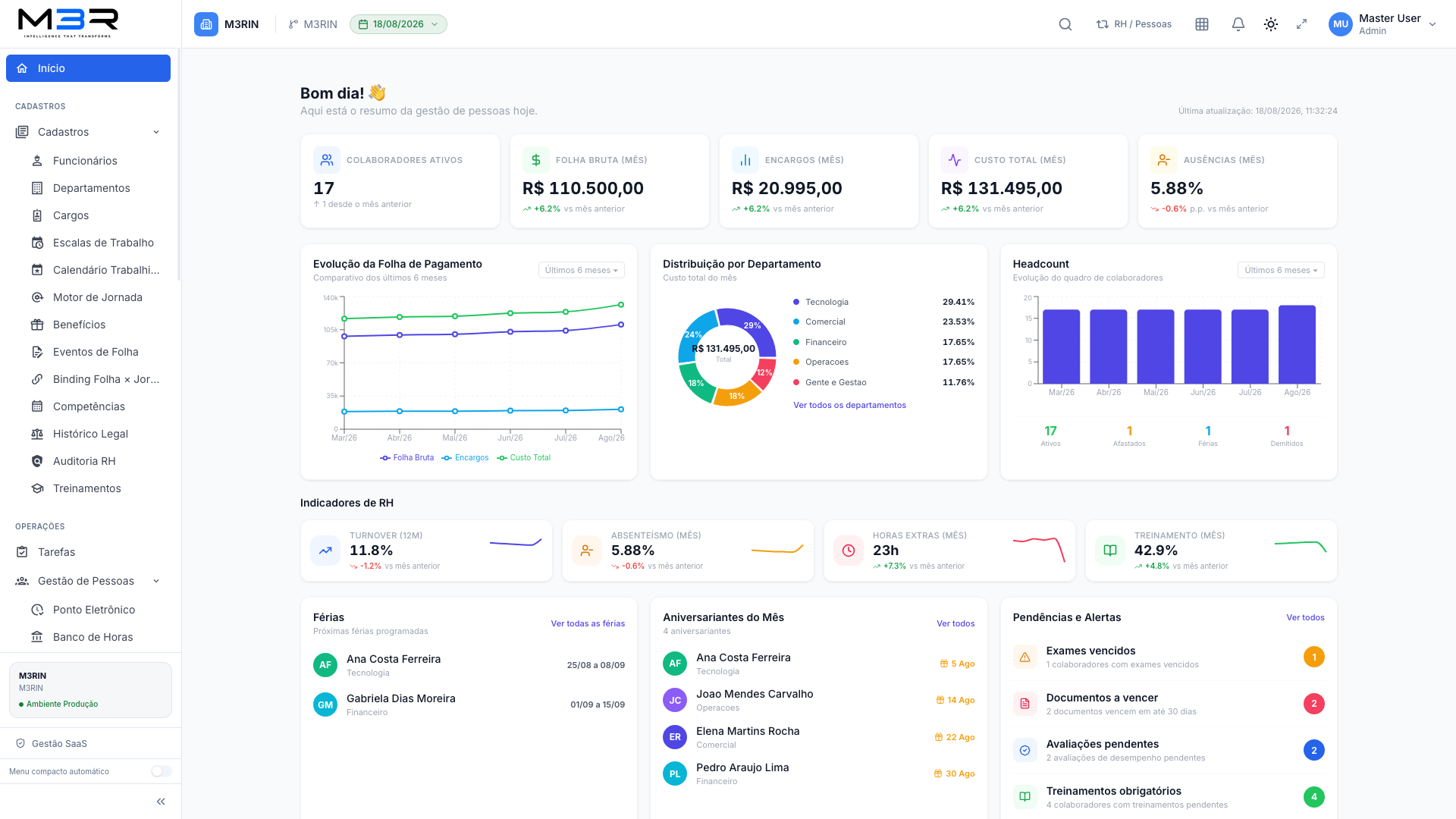Click the Folha Bruta dollar icon

pyautogui.click(x=536, y=160)
